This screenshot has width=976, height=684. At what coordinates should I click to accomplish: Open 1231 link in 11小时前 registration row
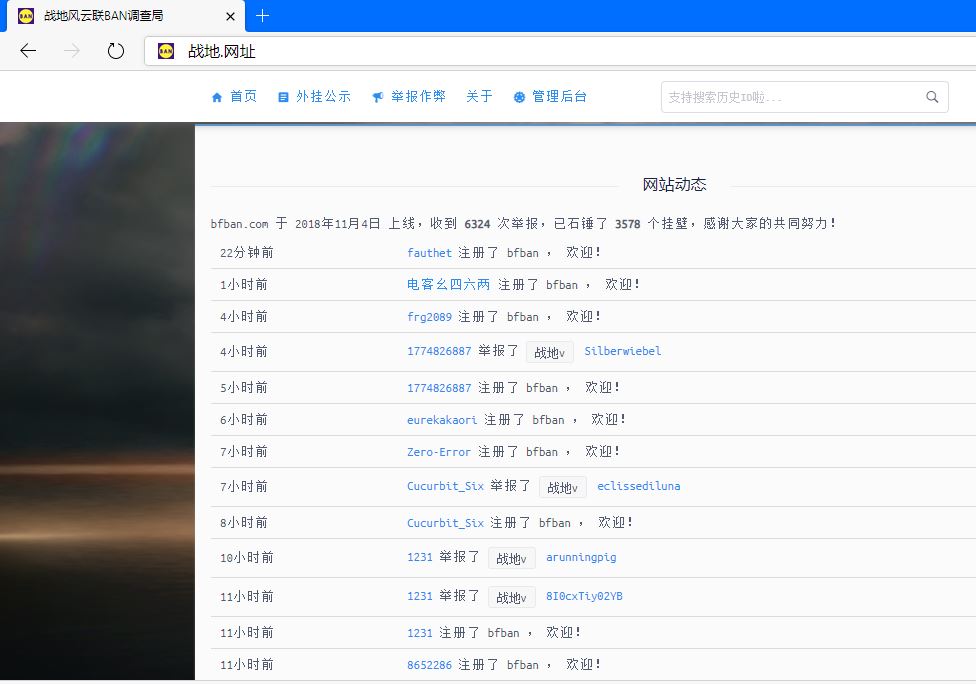pyautogui.click(x=420, y=633)
